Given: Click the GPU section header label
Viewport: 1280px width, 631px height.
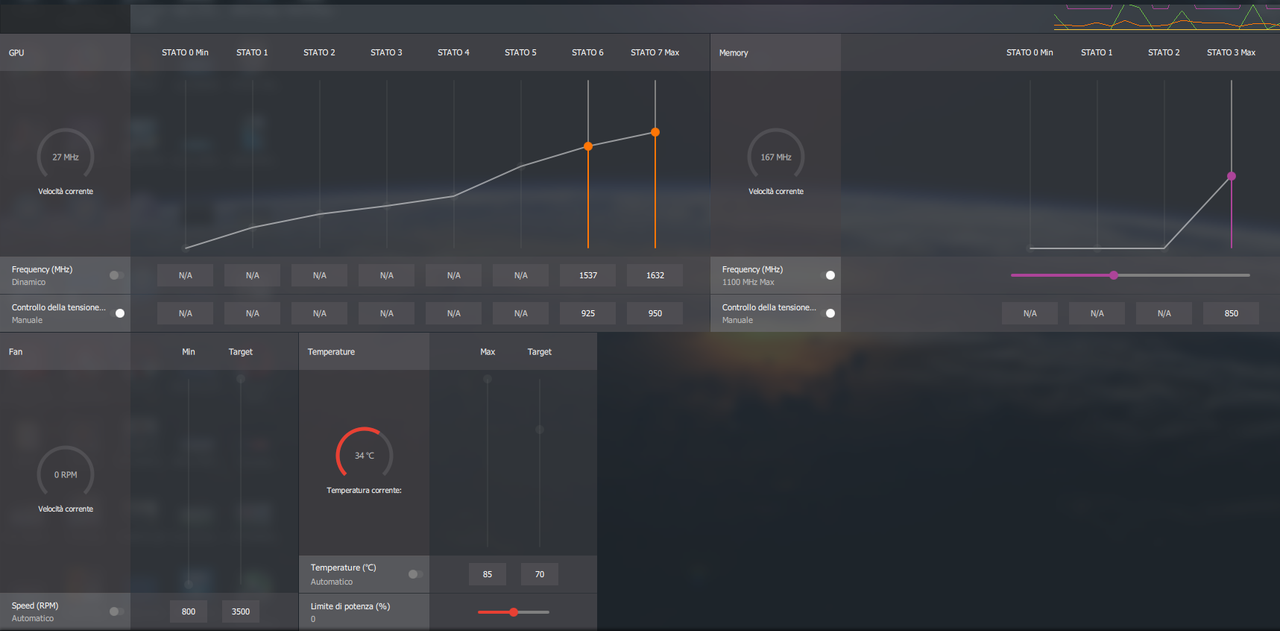Looking at the screenshot, I should pos(17,52).
